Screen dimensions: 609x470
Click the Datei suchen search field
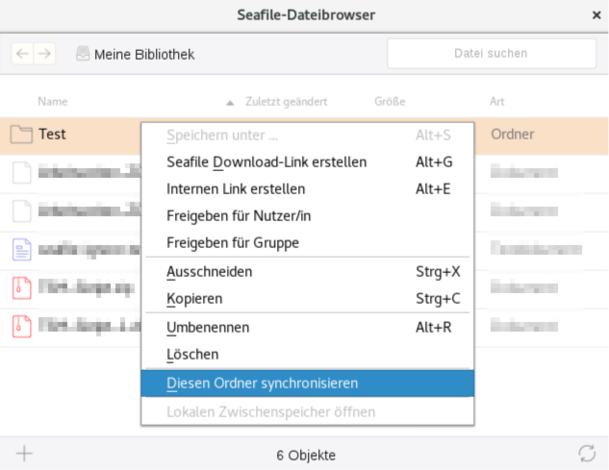pyautogui.click(x=490, y=54)
